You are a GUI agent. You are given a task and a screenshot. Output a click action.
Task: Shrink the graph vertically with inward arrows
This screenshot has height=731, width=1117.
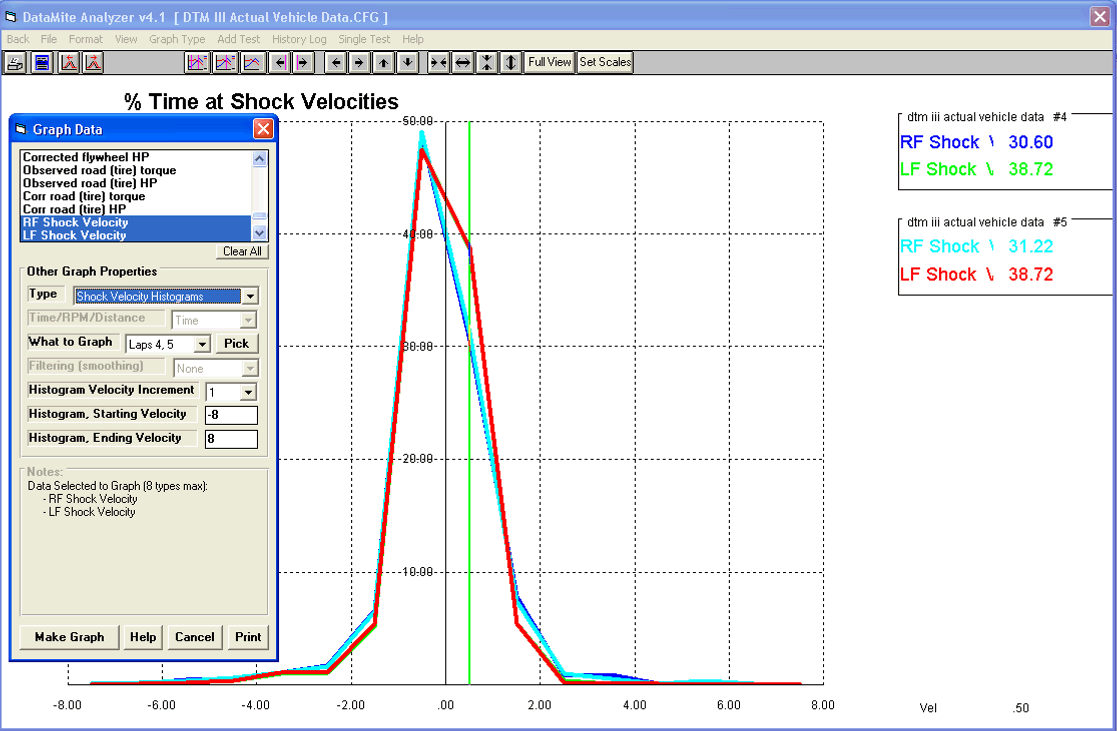pos(487,63)
